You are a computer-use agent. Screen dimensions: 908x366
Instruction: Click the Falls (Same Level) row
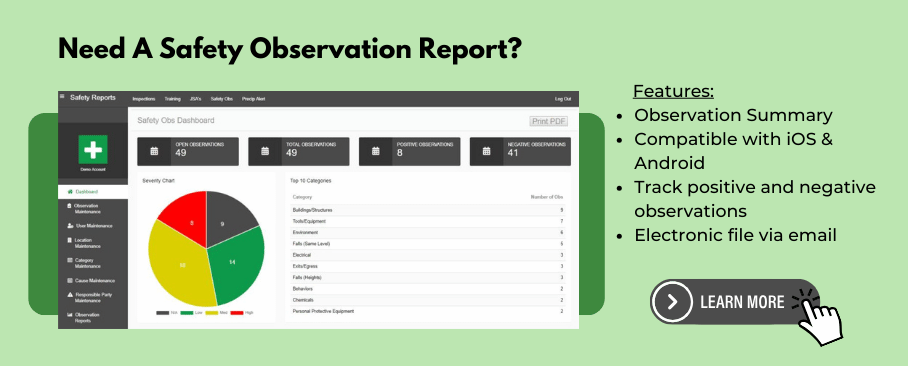(428, 244)
